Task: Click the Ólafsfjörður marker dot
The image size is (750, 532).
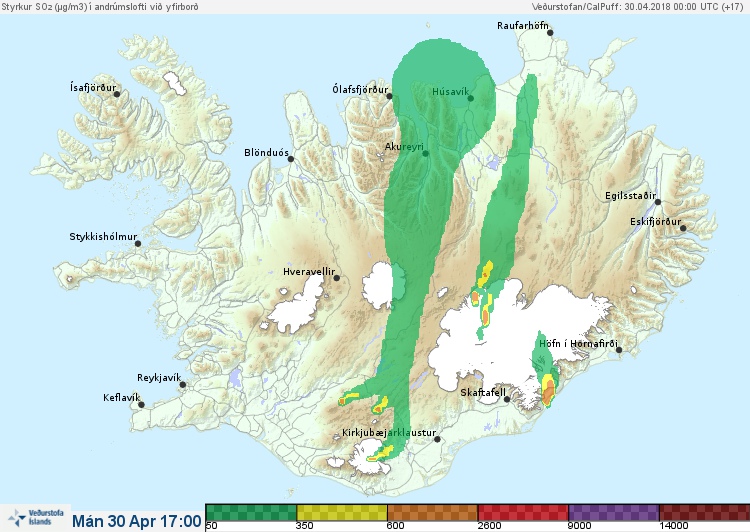Action: (x=389, y=96)
